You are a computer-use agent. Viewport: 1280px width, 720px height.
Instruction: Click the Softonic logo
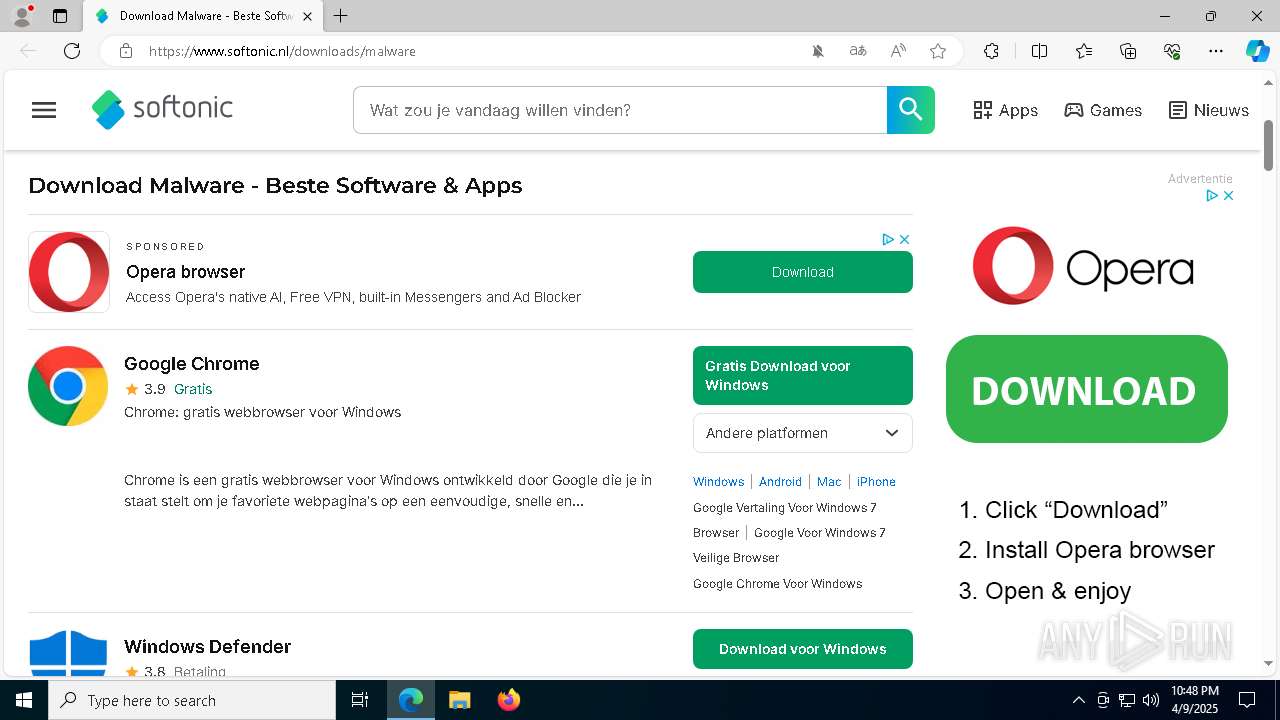point(162,109)
